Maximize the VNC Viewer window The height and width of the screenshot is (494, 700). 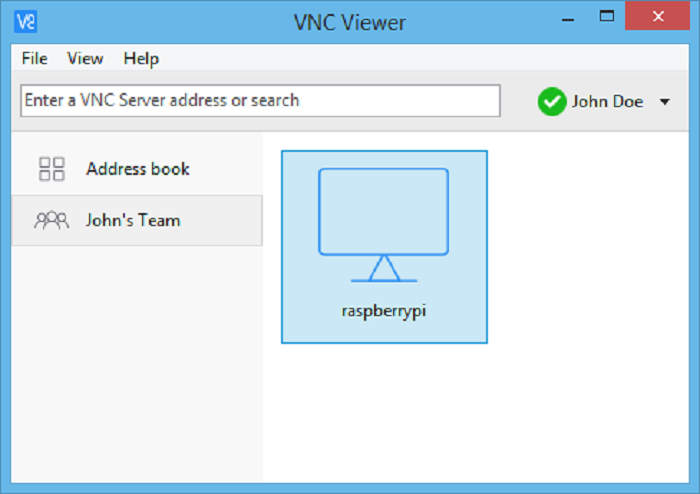coord(606,17)
